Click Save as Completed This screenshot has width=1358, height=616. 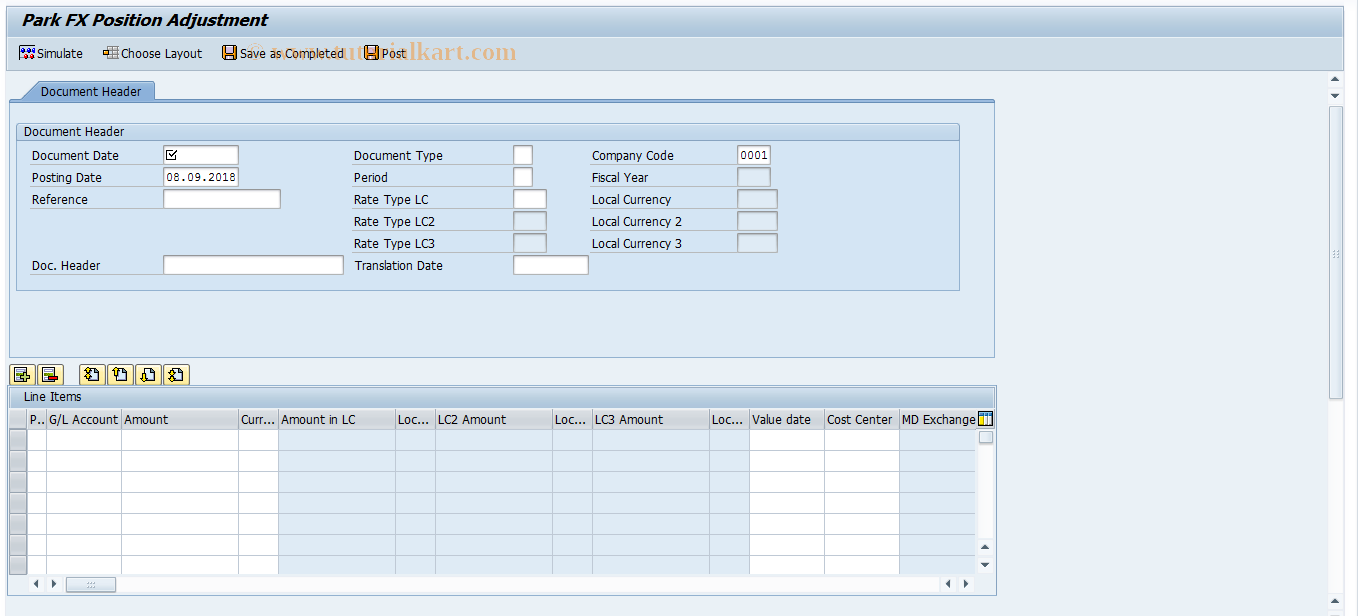[x=283, y=53]
